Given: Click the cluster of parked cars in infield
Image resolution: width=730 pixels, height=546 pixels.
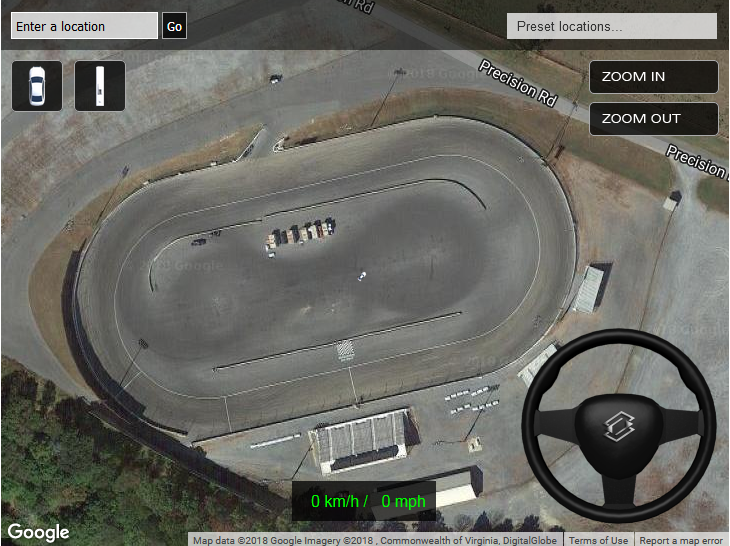Looking at the screenshot, I should (300, 232).
